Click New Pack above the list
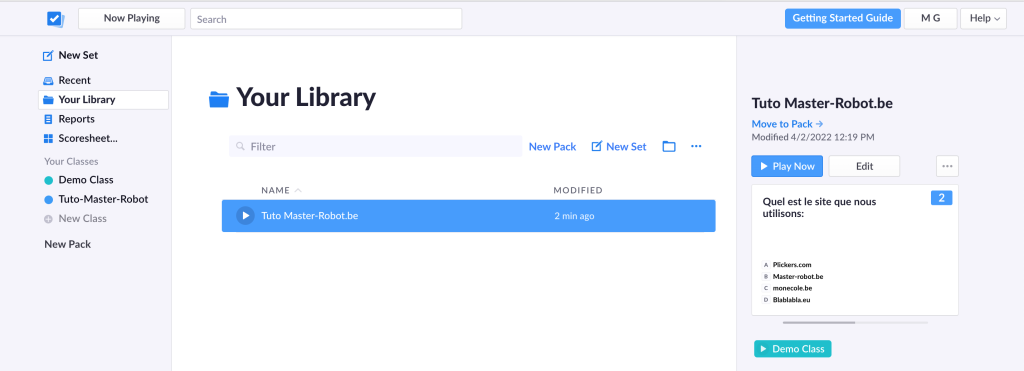Viewport: 1024px width, 371px height. click(552, 146)
